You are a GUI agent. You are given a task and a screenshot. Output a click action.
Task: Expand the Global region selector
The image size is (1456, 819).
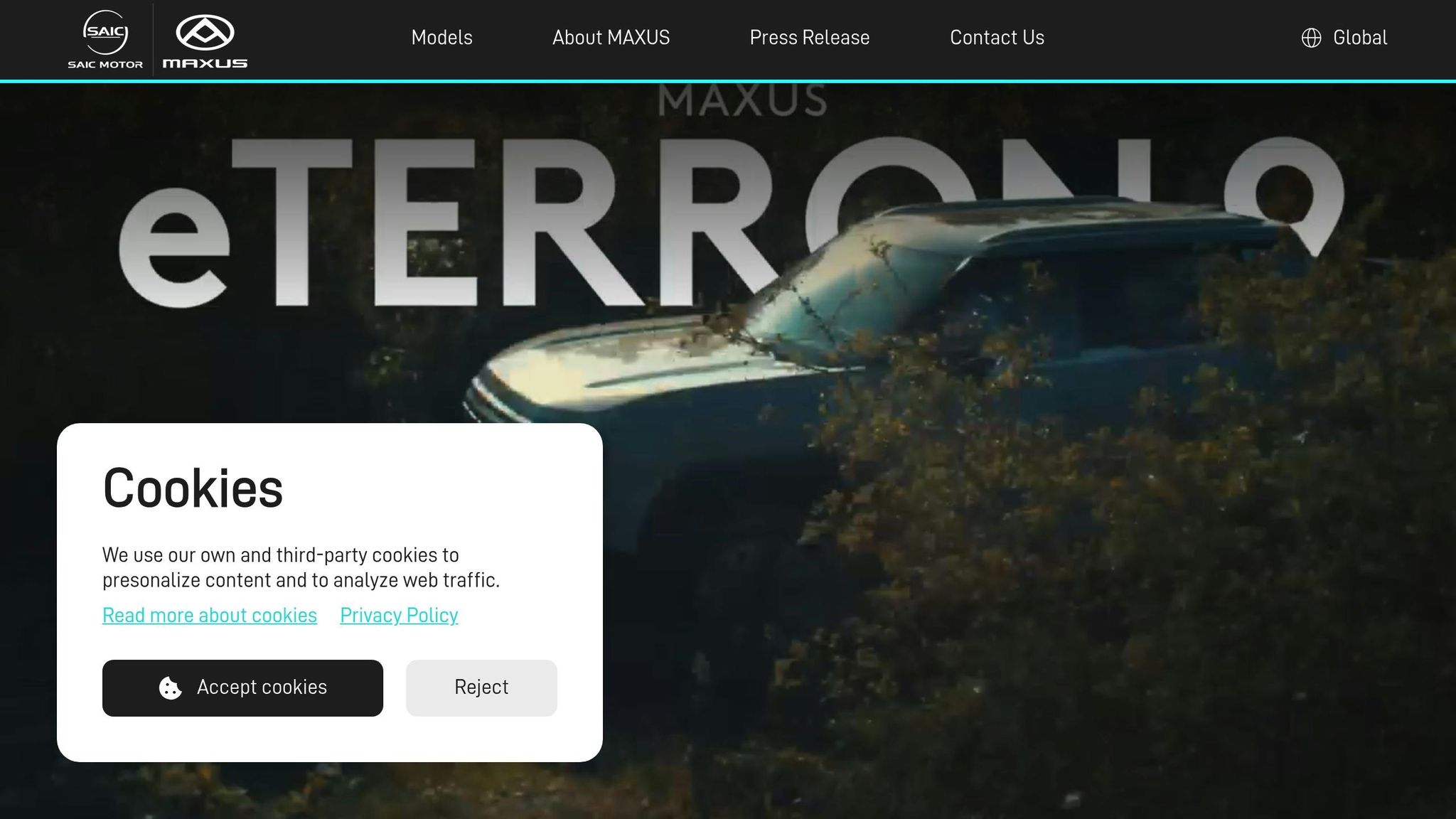coord(1359,38)
